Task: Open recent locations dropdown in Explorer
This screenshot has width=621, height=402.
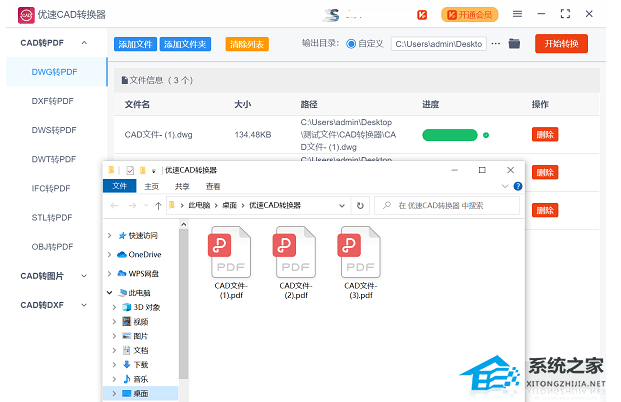Action: click(x=146, y=206)
